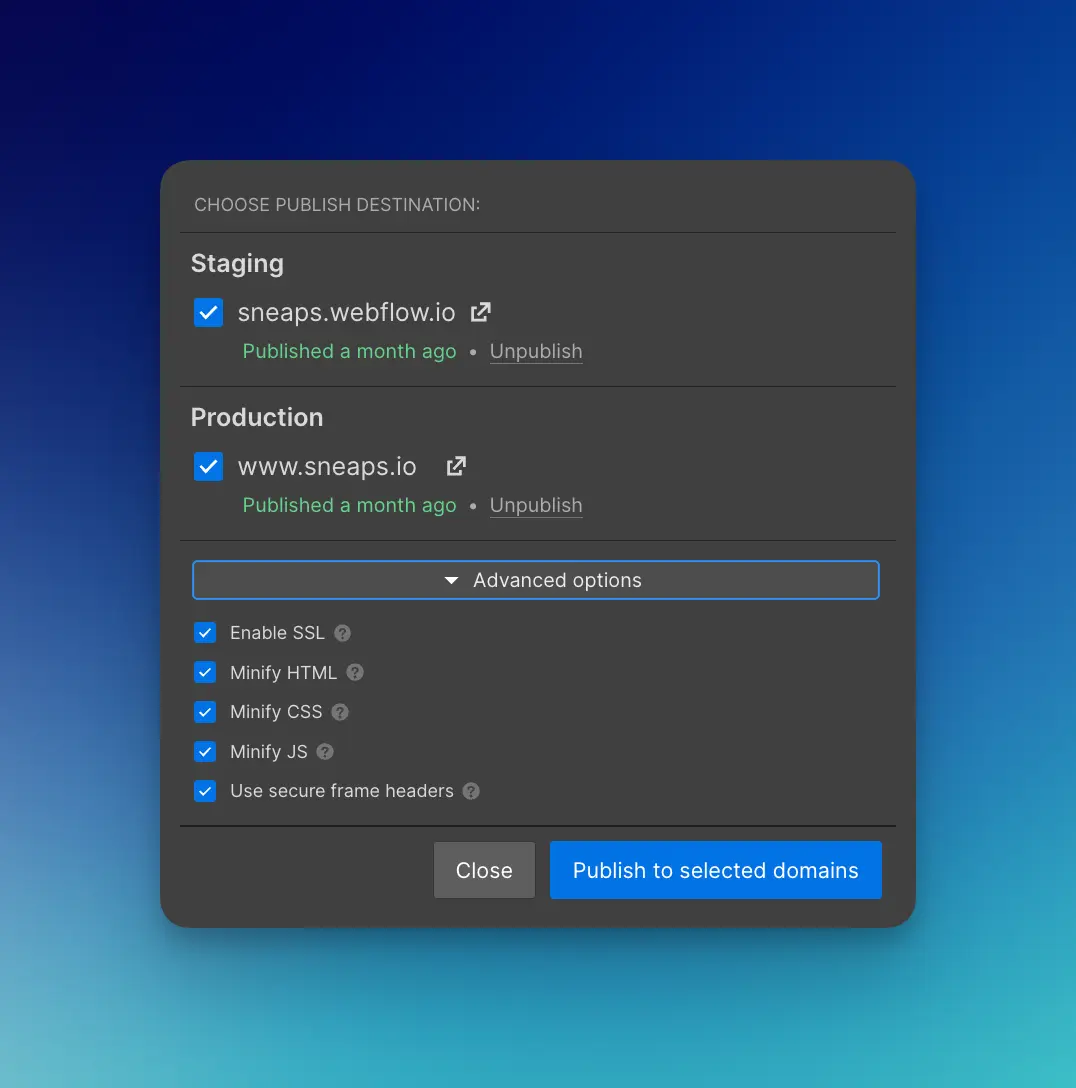
Task: Click Publish to selected domains
Action: click(715, 870)
